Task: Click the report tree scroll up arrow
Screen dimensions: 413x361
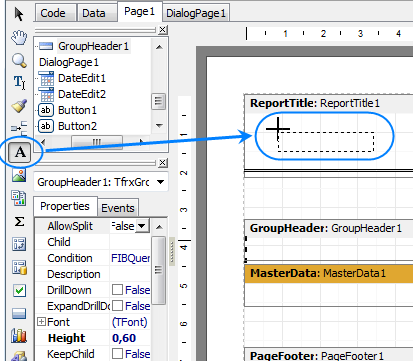Action: (x=159, y=47)
